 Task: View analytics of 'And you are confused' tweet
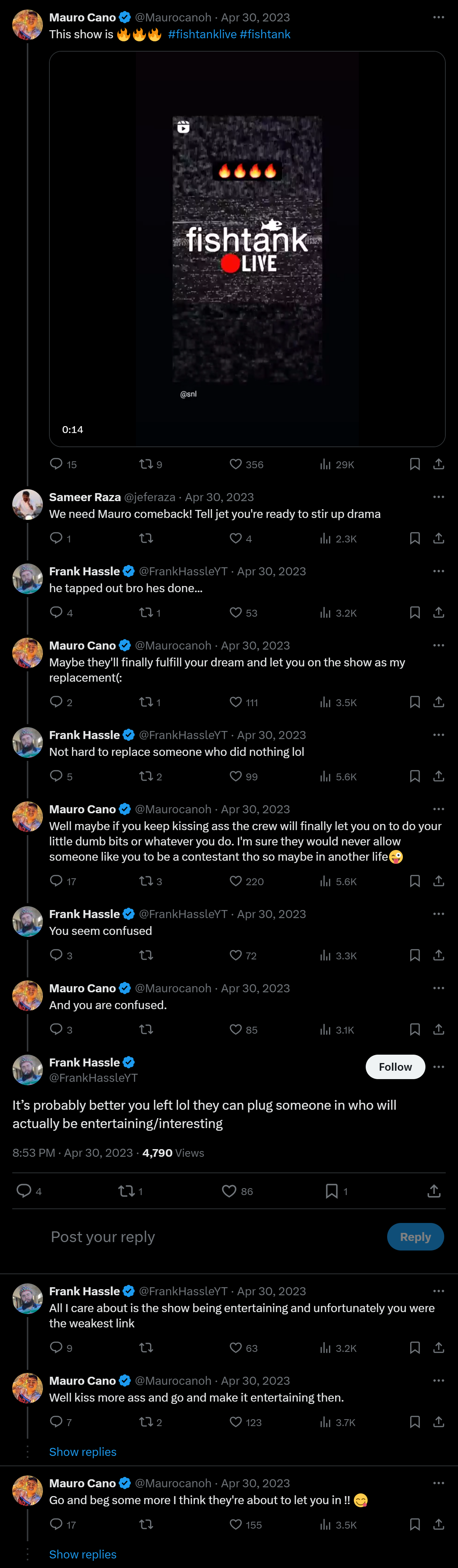tap(337, 1029)
